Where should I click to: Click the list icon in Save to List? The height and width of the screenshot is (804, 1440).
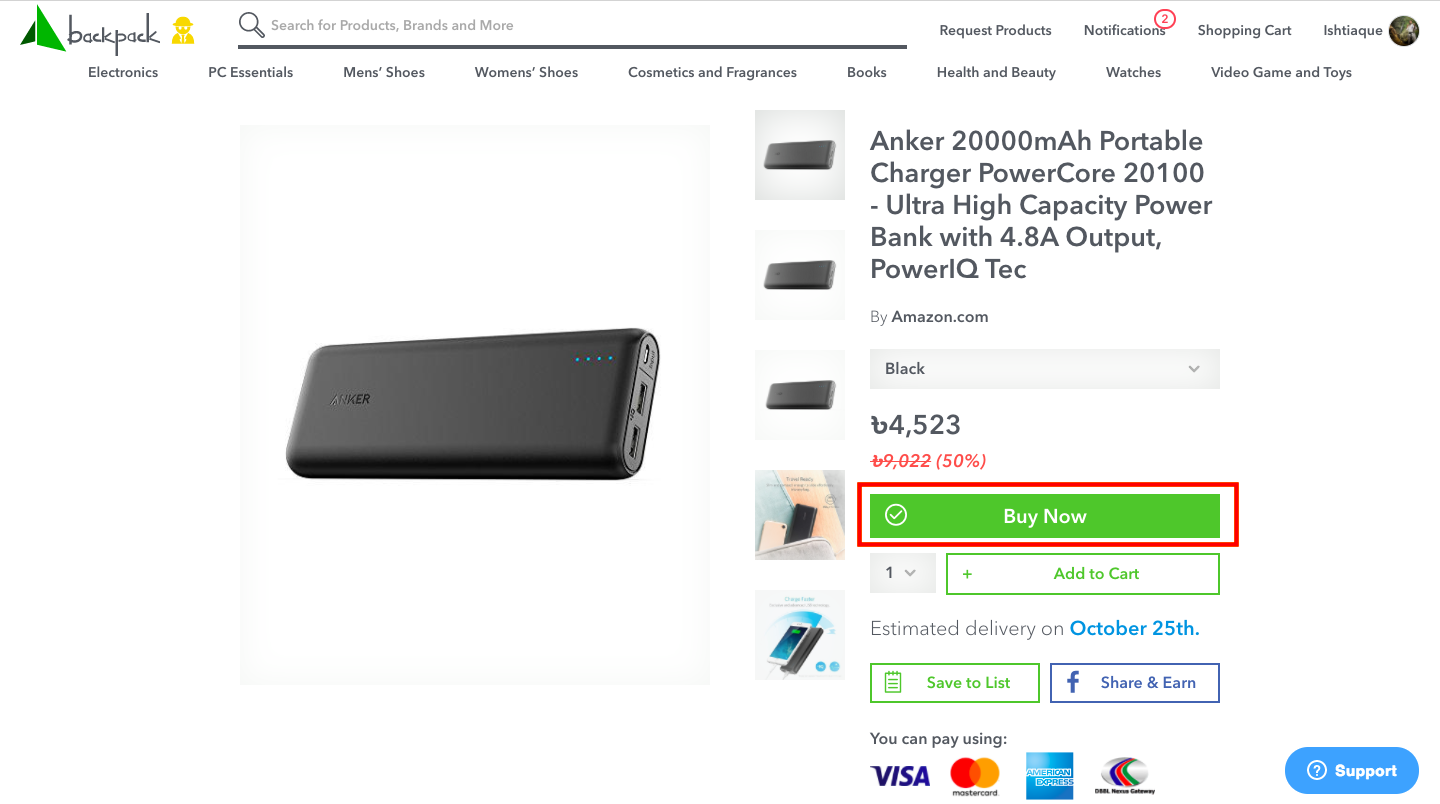[893, 683]
